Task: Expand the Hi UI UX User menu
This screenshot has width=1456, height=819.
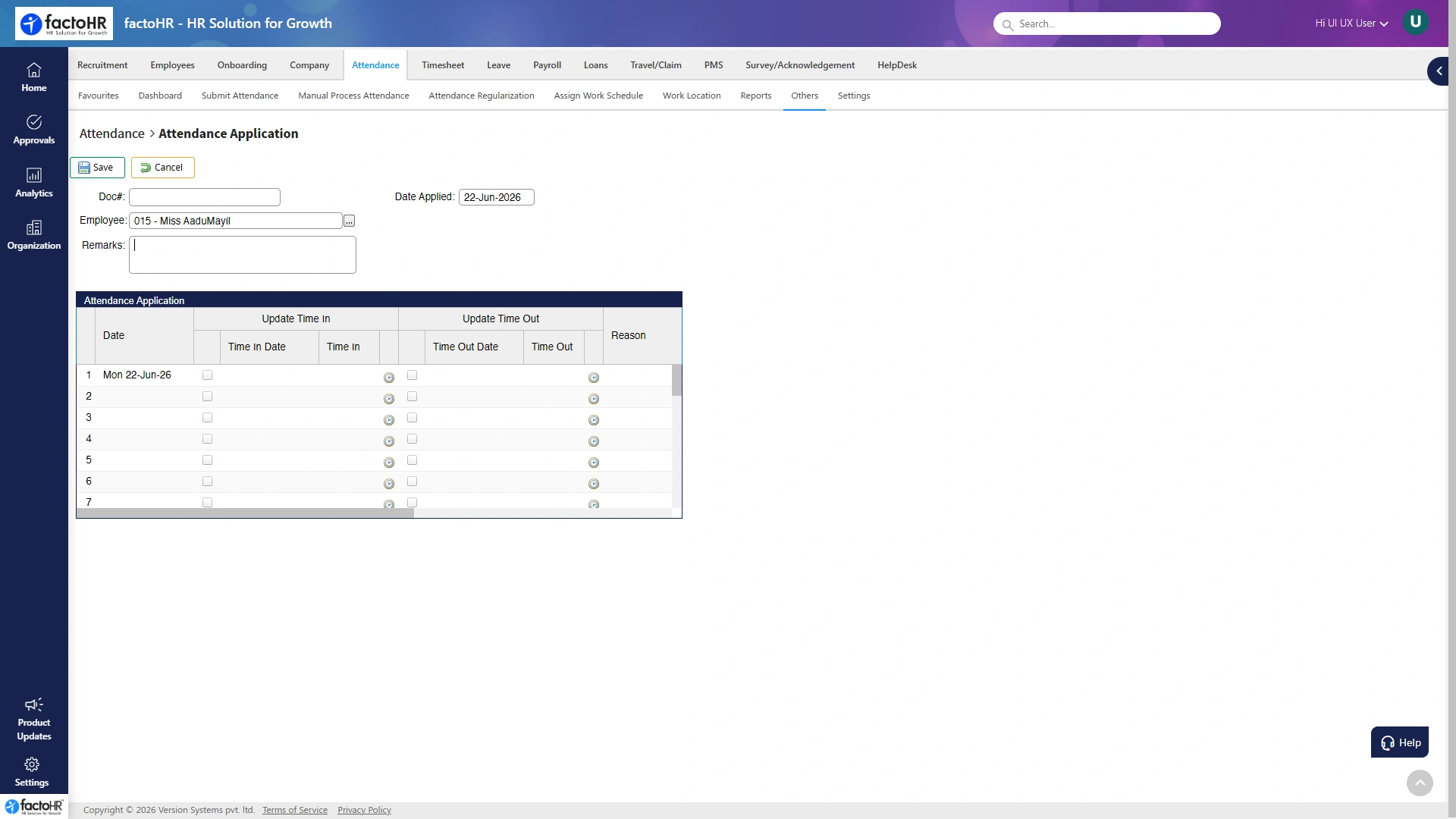Action: 1351,24
